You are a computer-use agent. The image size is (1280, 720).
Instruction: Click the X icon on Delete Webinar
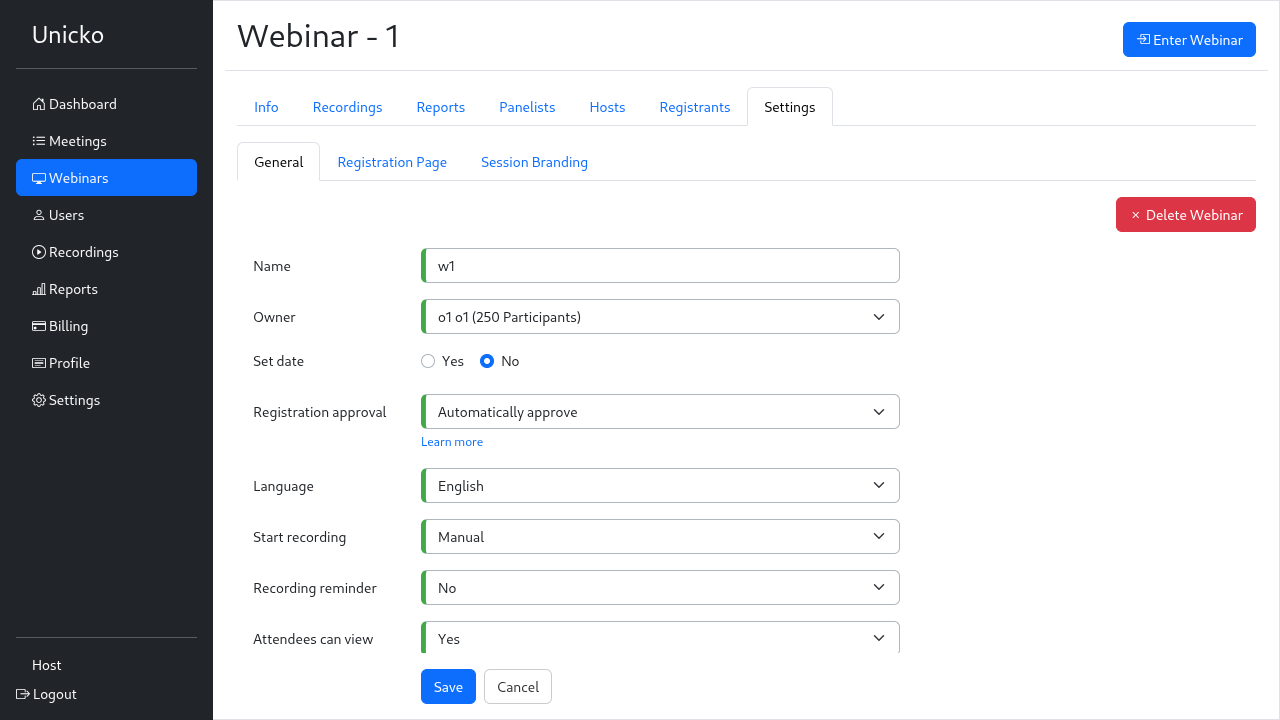[x=1135, y=215]
